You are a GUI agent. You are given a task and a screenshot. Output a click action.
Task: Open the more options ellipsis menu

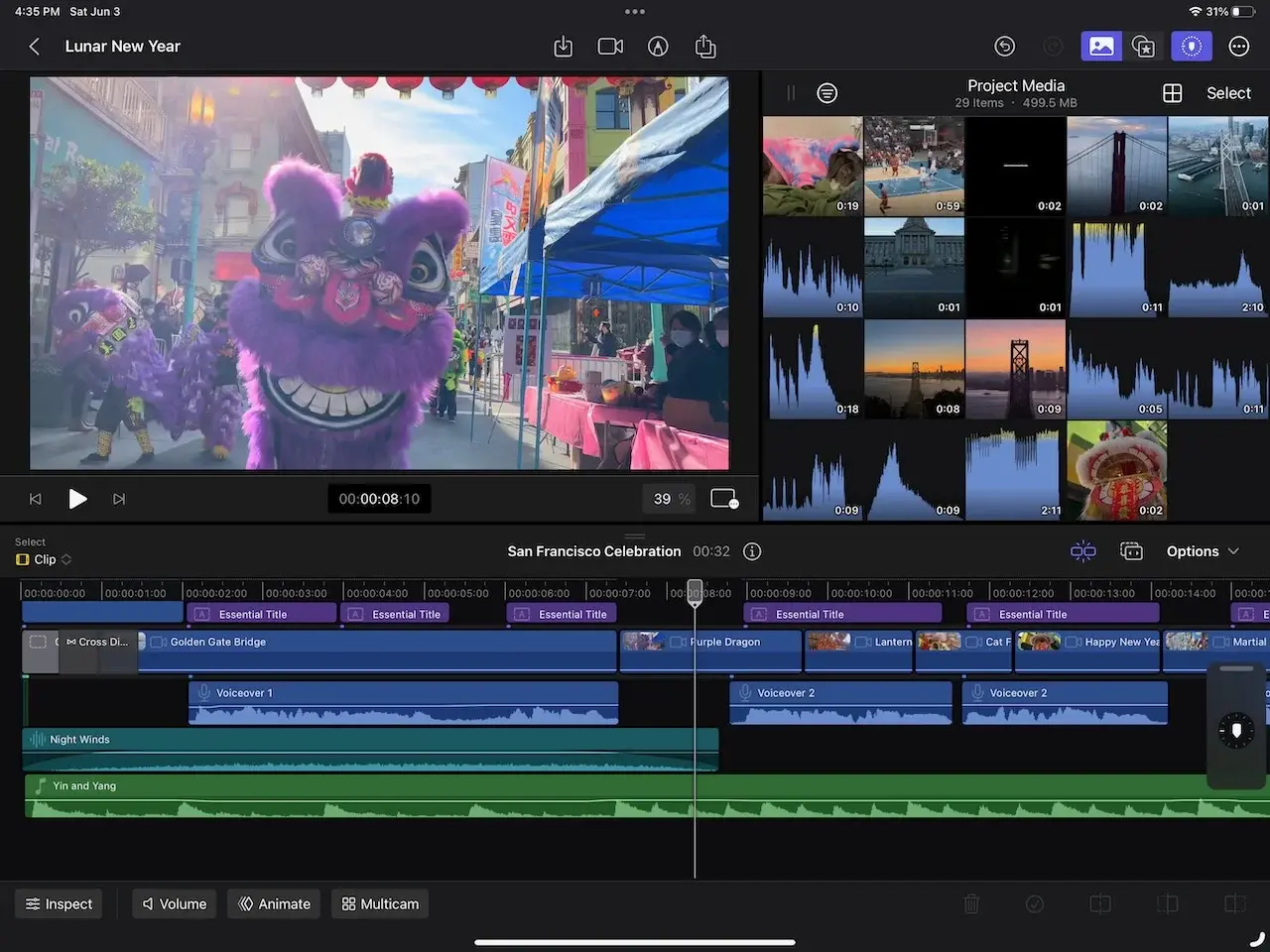[x=1237, y=46]
